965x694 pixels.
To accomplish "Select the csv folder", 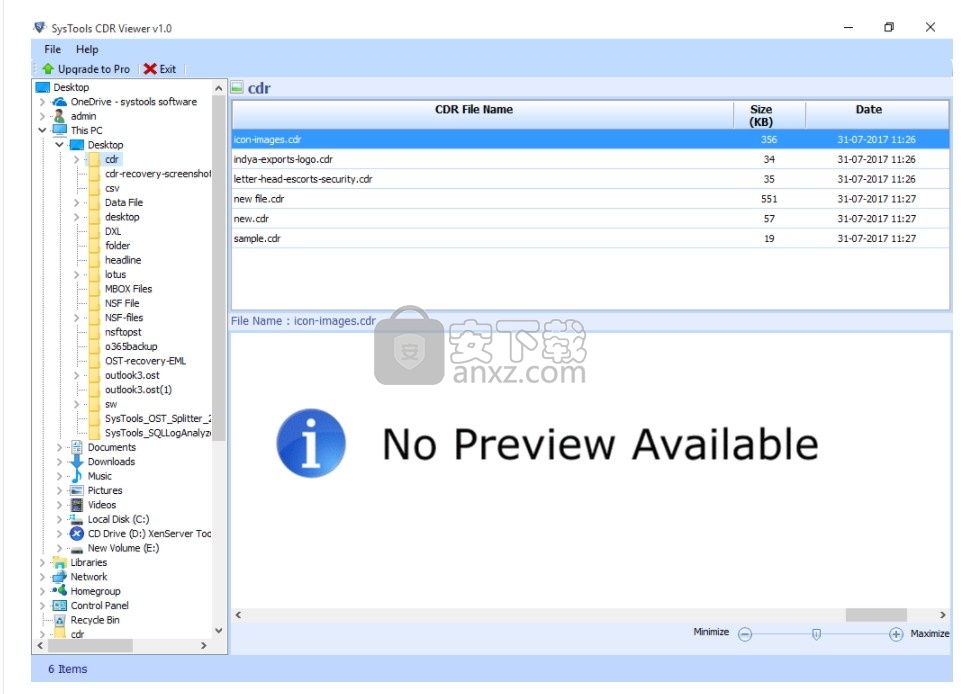I will click(112, 188).
